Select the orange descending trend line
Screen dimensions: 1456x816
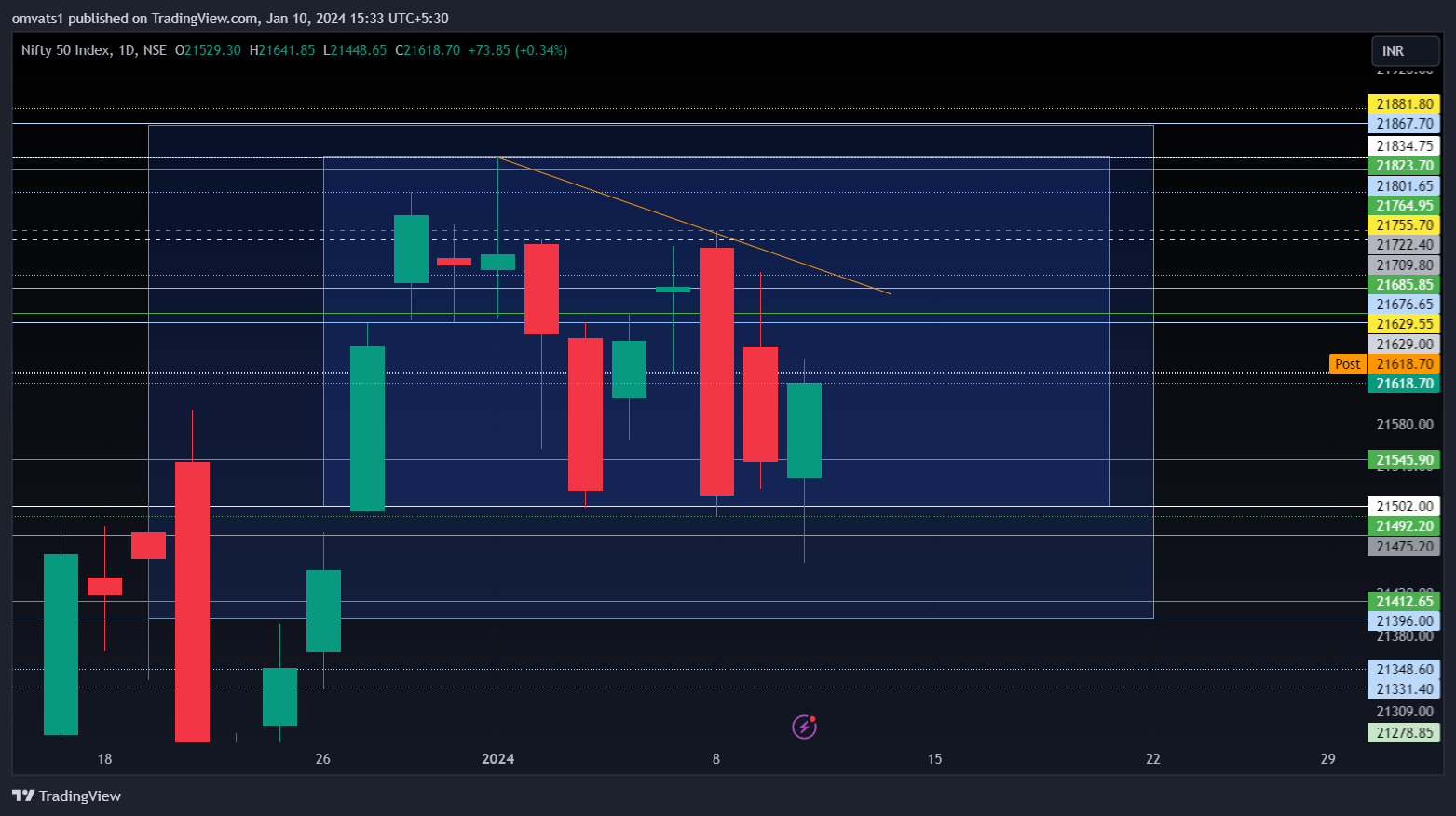tap(694, 225)
